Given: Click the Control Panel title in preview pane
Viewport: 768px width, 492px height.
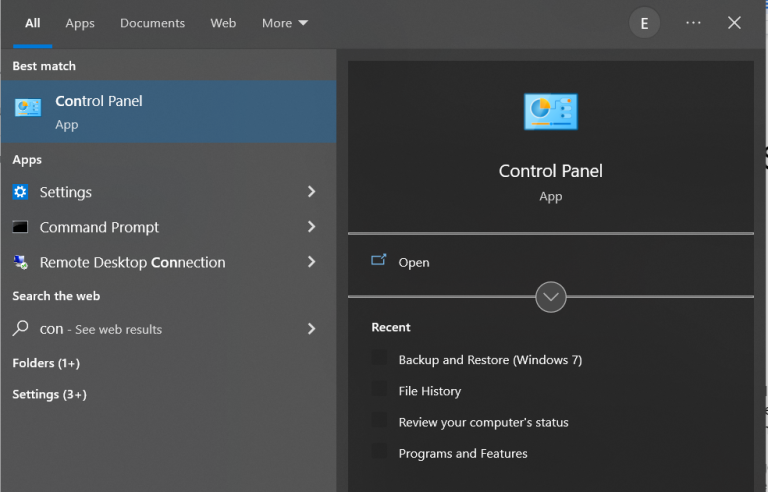Looking at the screenshot, I should (x=551, y=171).
